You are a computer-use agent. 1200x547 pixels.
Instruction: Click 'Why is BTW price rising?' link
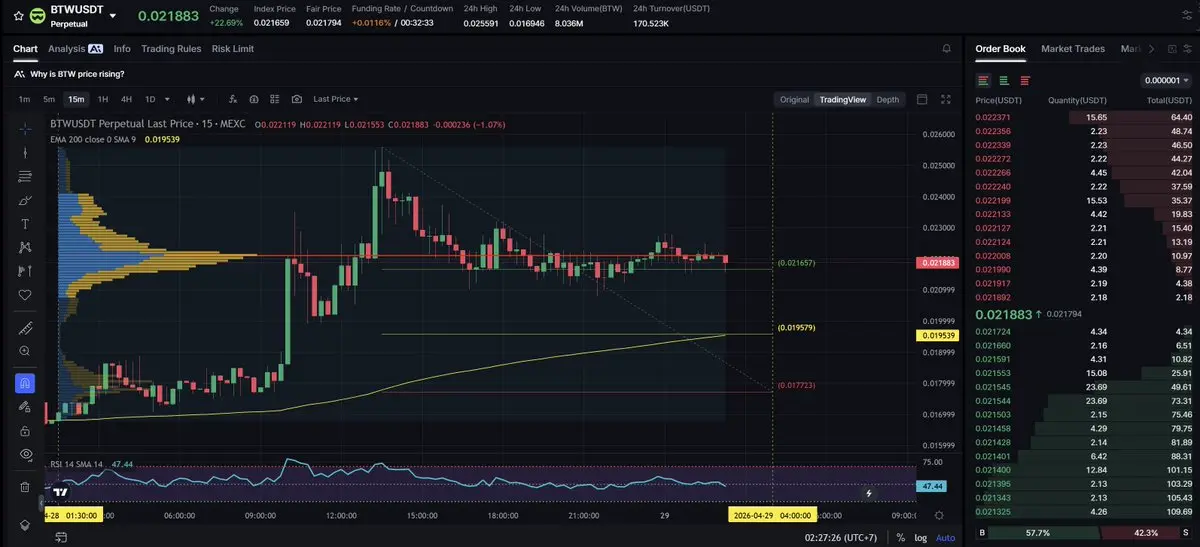77,74
